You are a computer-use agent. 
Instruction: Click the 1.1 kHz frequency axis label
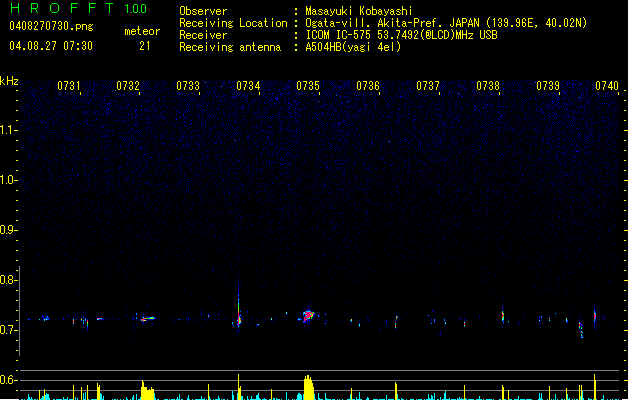click(x=8, y=130)
